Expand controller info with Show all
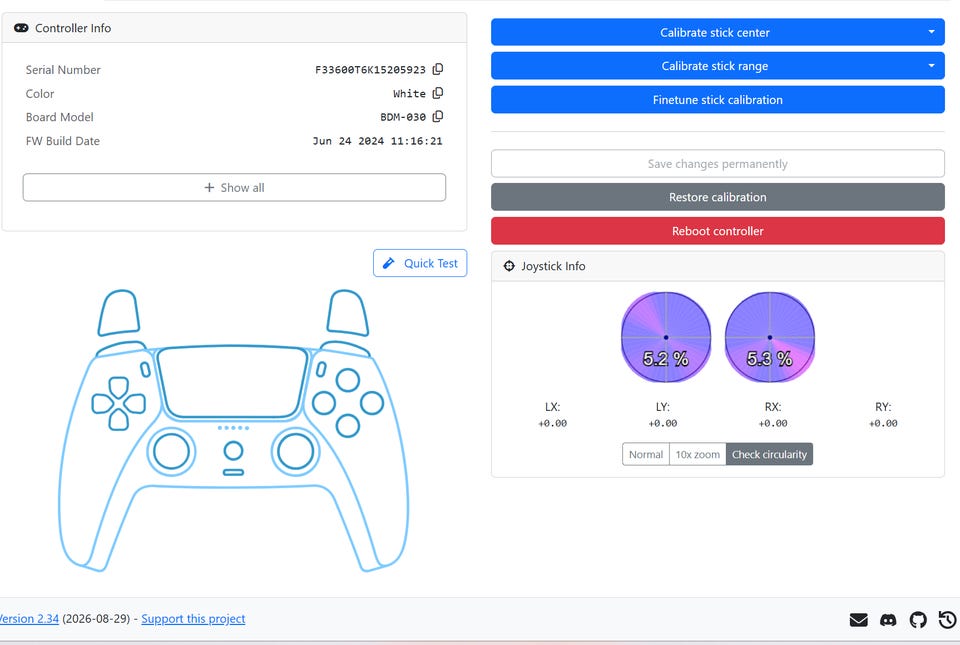960x645 pixels. (x=234, y=187)
